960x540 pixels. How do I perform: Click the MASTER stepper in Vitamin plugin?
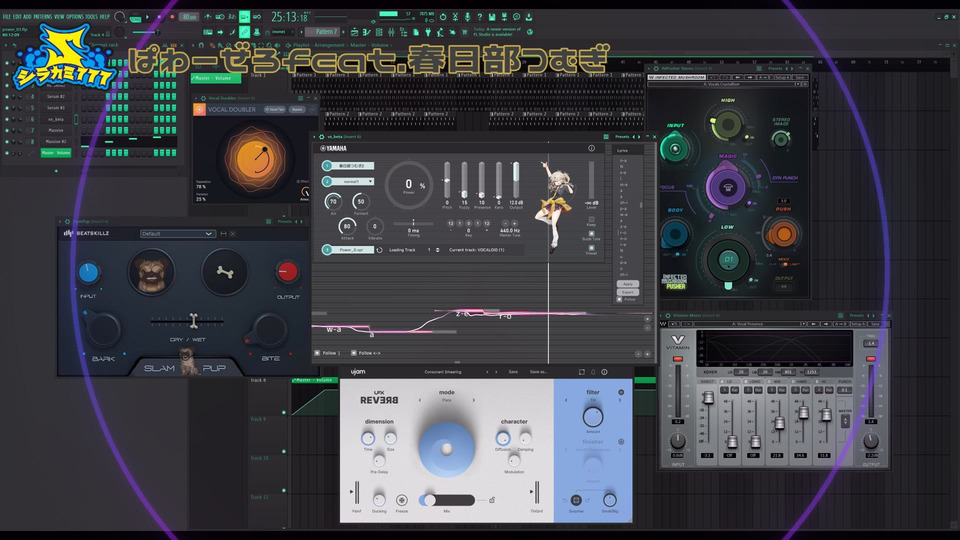pos(846,421)
